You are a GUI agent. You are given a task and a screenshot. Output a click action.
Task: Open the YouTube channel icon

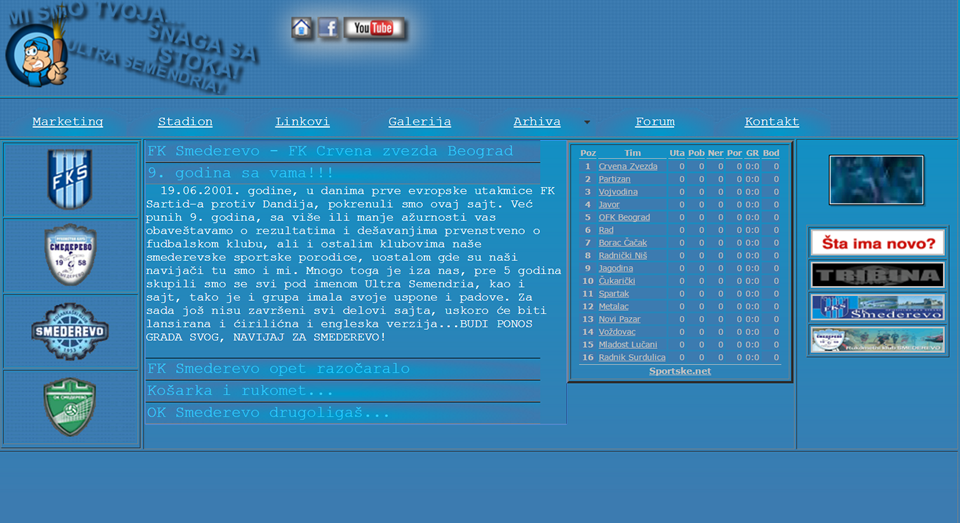click(374, 28)
